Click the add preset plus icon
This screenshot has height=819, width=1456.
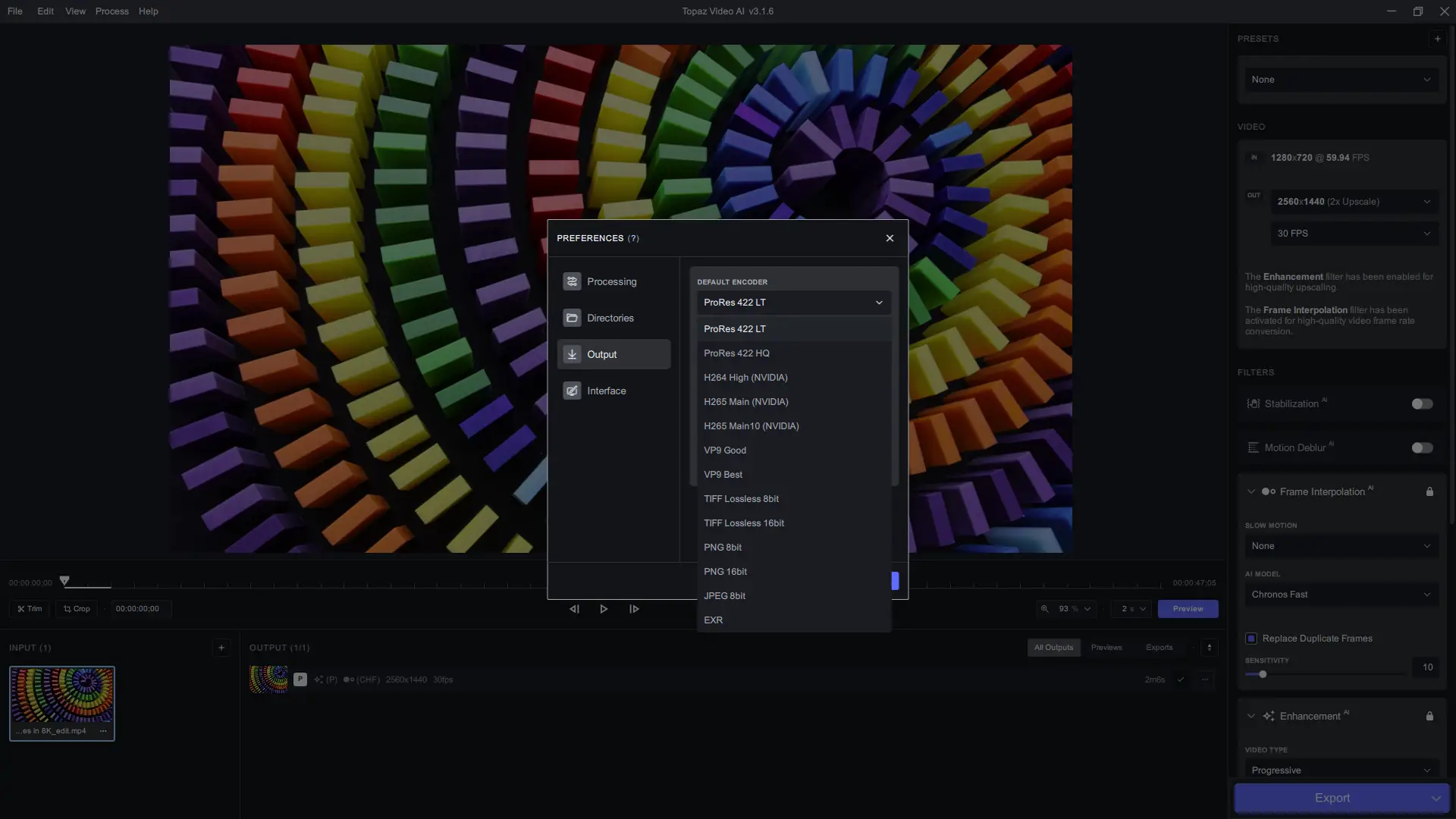(1437, 39)
